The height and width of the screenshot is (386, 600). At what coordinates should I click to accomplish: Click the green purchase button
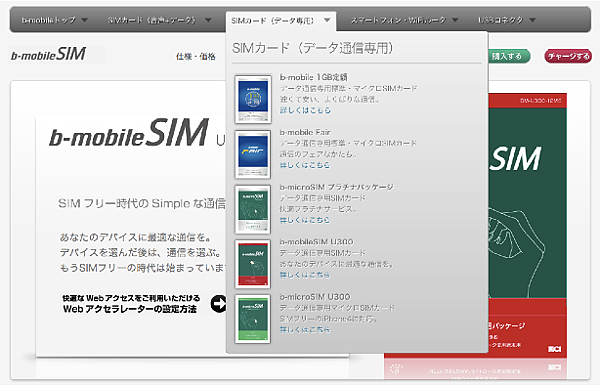(509, 56)
